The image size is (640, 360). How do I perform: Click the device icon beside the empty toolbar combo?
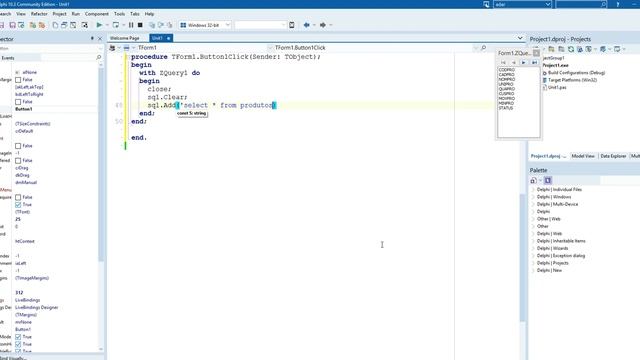tap(292, 25)
